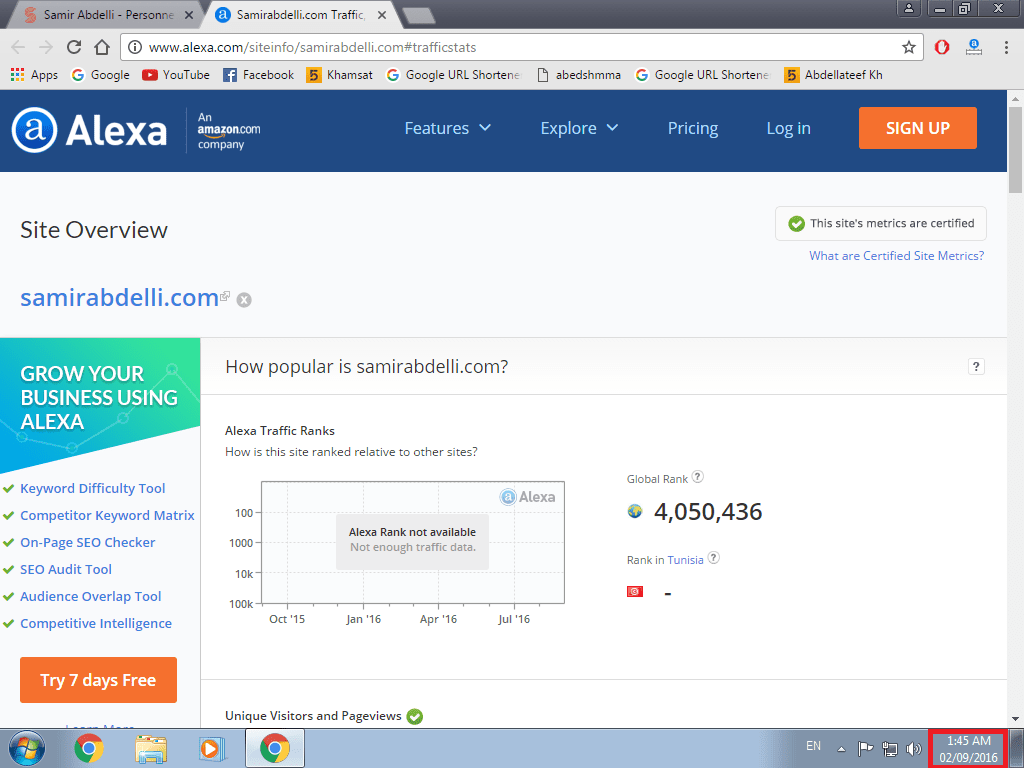The image size is (1024, 768).
Task: Click the help question mark in popularity header
Action: point(976,366)
